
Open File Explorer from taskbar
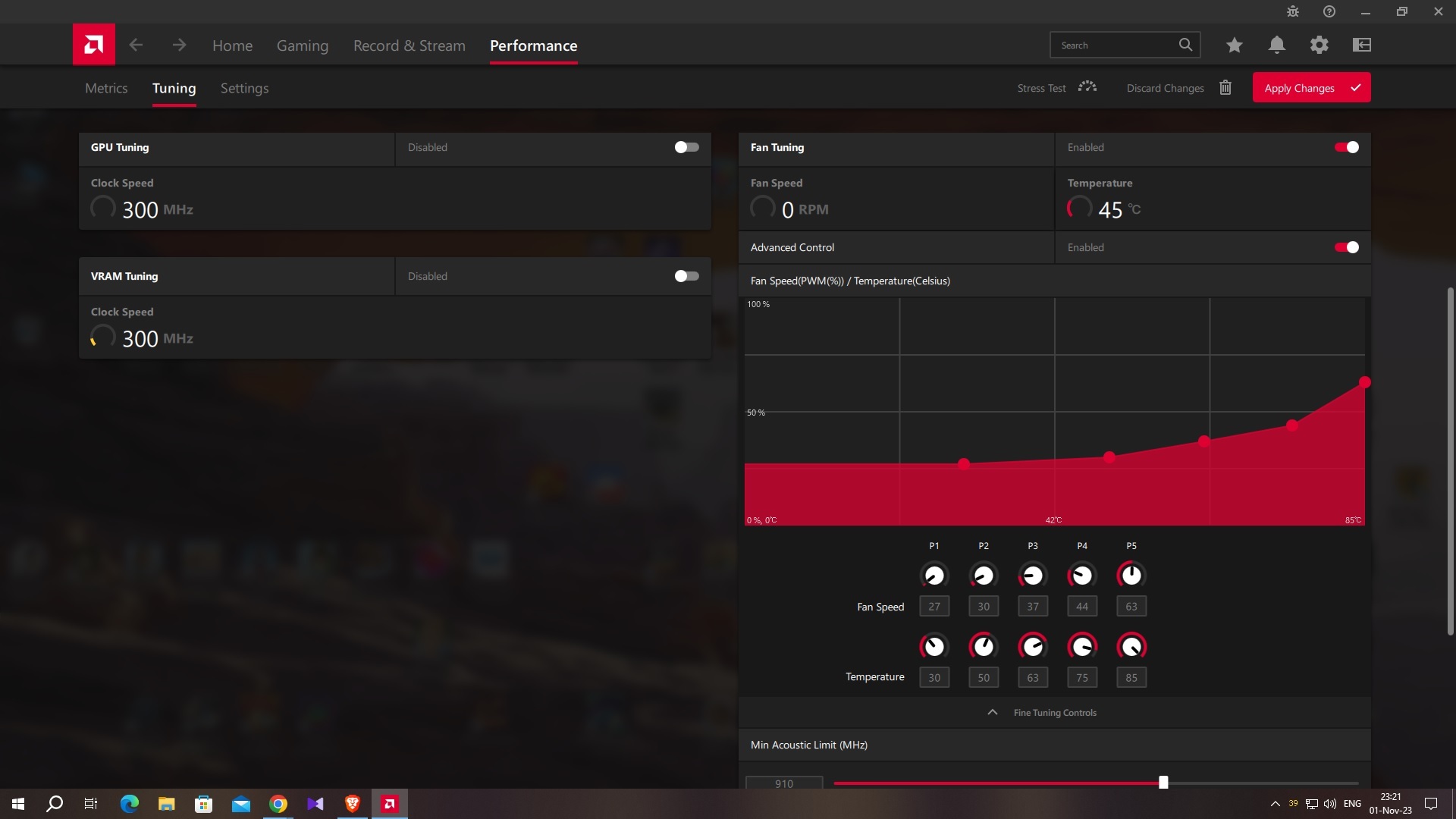167,804
